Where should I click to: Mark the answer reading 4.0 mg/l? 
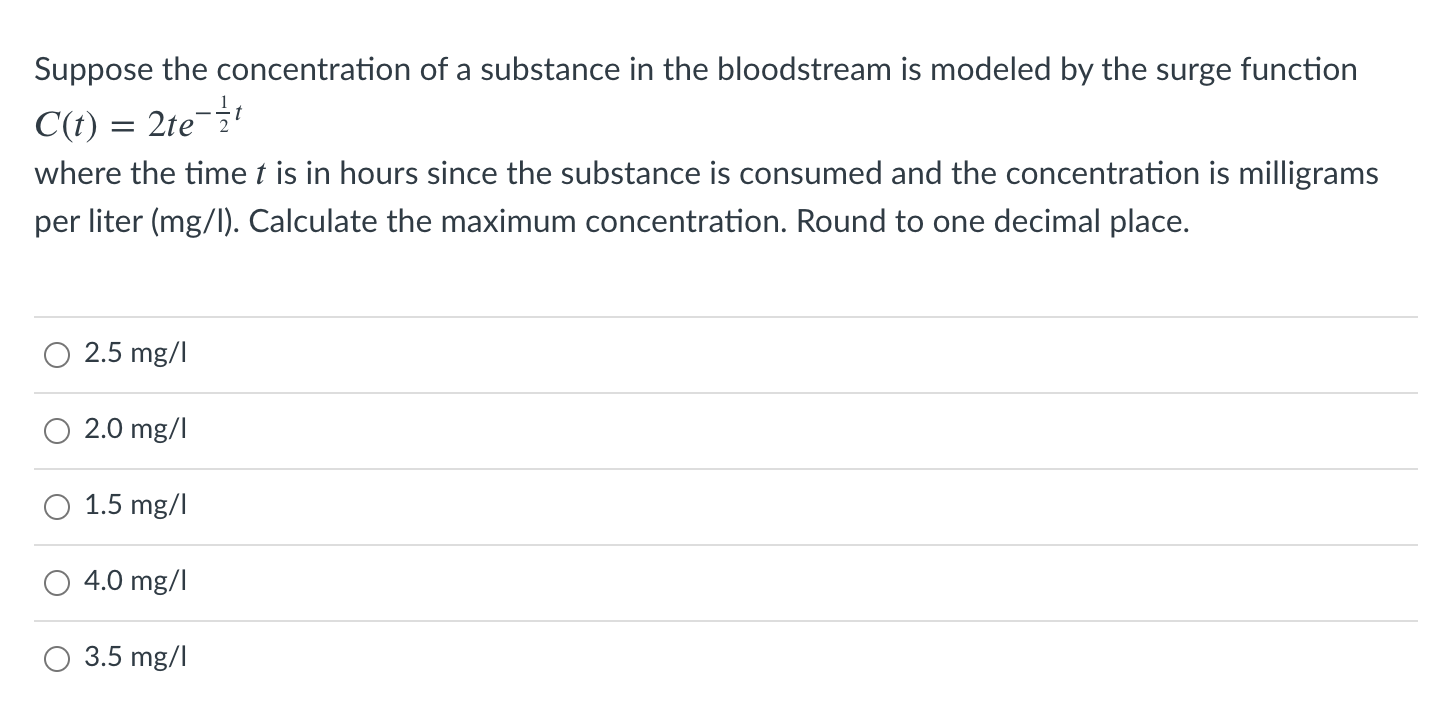pyautogui.click(x=135, y=582)
